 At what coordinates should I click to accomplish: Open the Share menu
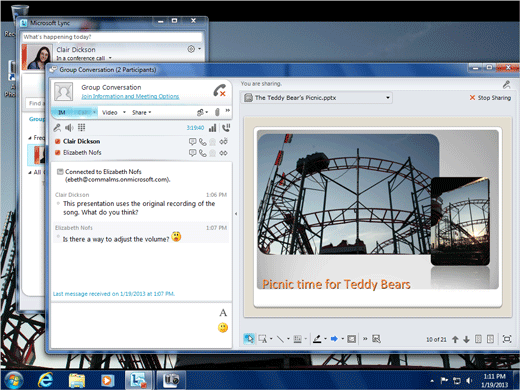pyautogui.click(x=142, y=112)
